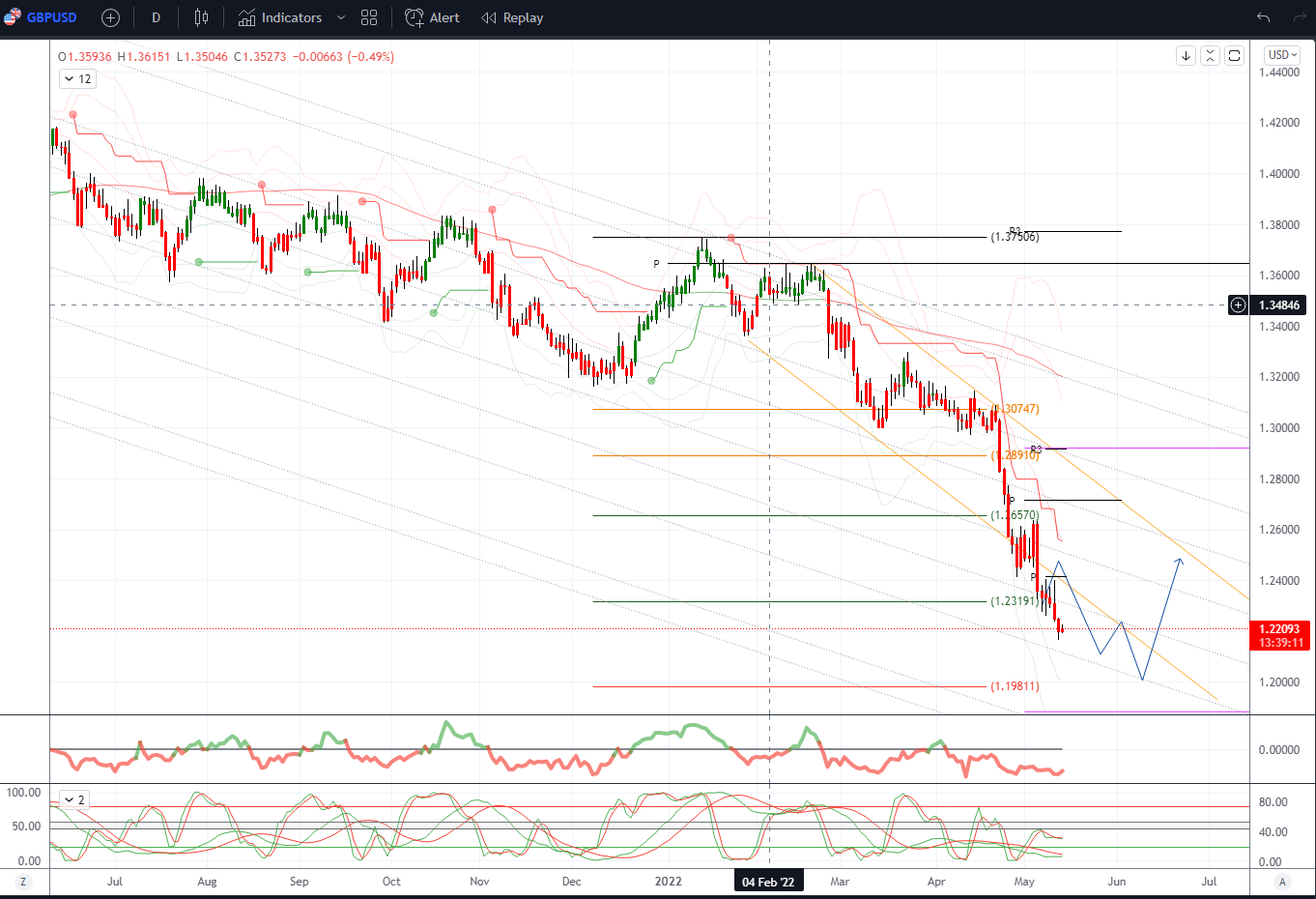Click the Oct label on the time axis
Image resolution: width=1316 pixels, height=899 pixels.
point(391,882)
